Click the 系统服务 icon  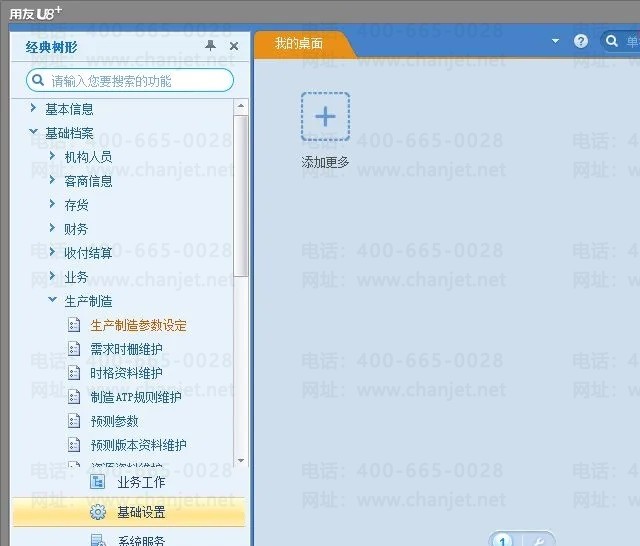(98, 540)
